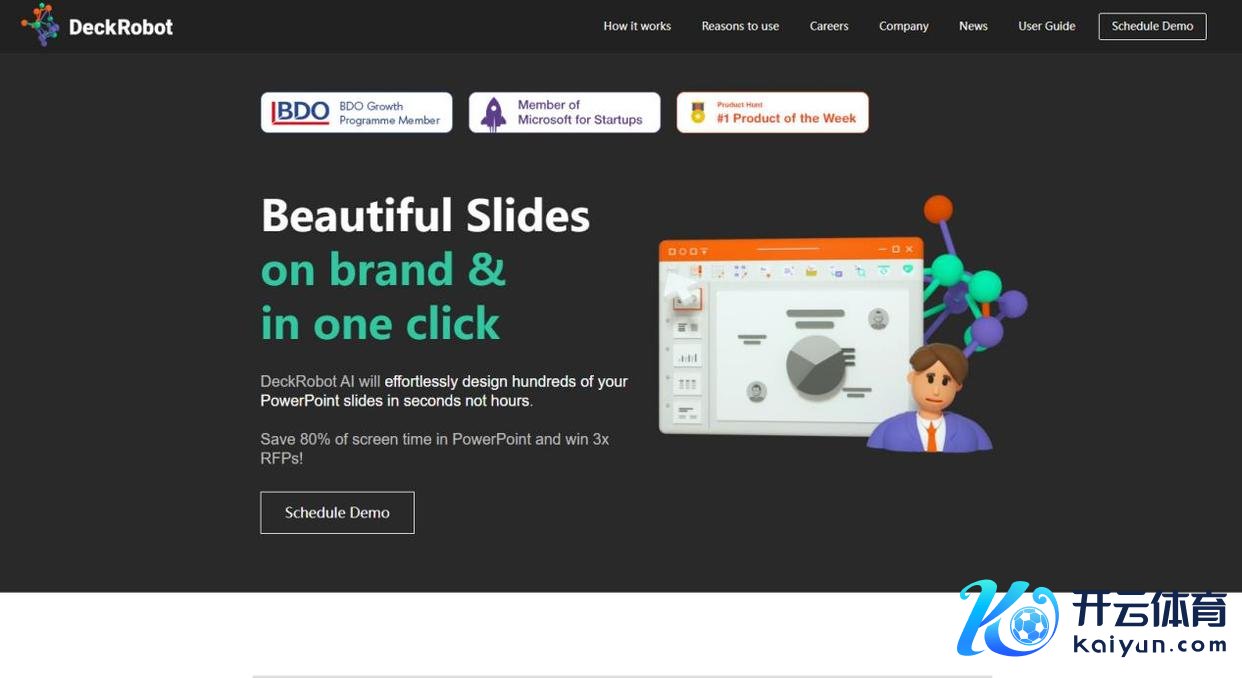
Task: Click the yellow folder icon in illustration toolbar
Action: click(811, 271)
